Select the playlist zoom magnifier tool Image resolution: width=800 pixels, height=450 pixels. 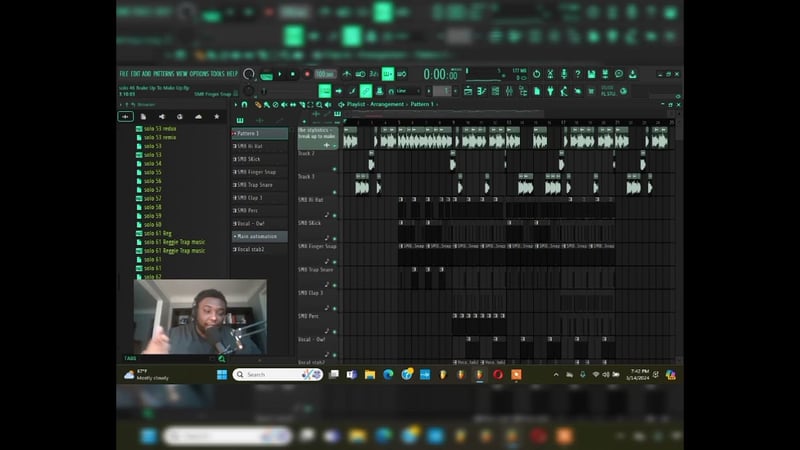coord(319,105)
